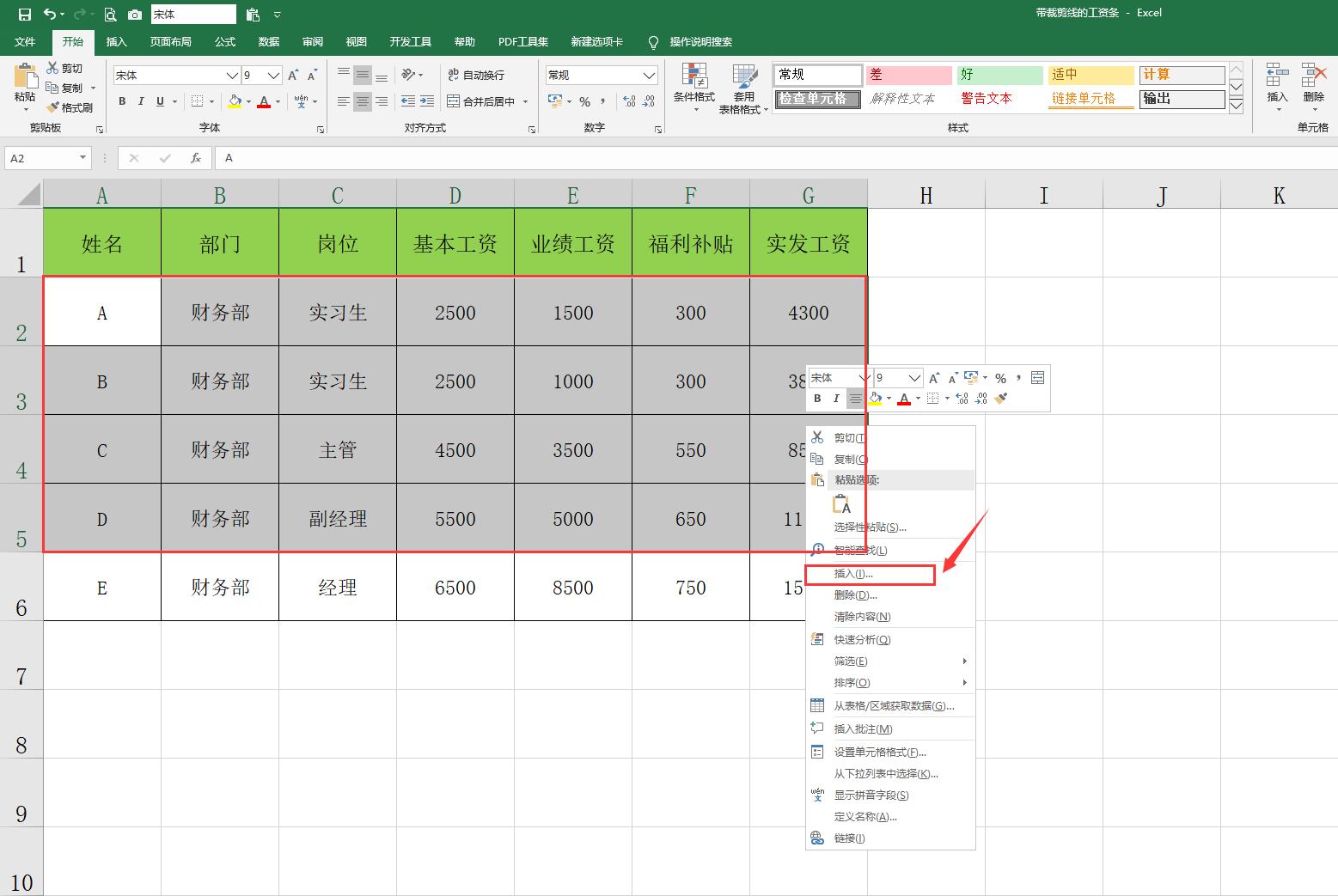
Task: Toggle center alignment in the mini toolbar
Action: click(x=855, y=399)
